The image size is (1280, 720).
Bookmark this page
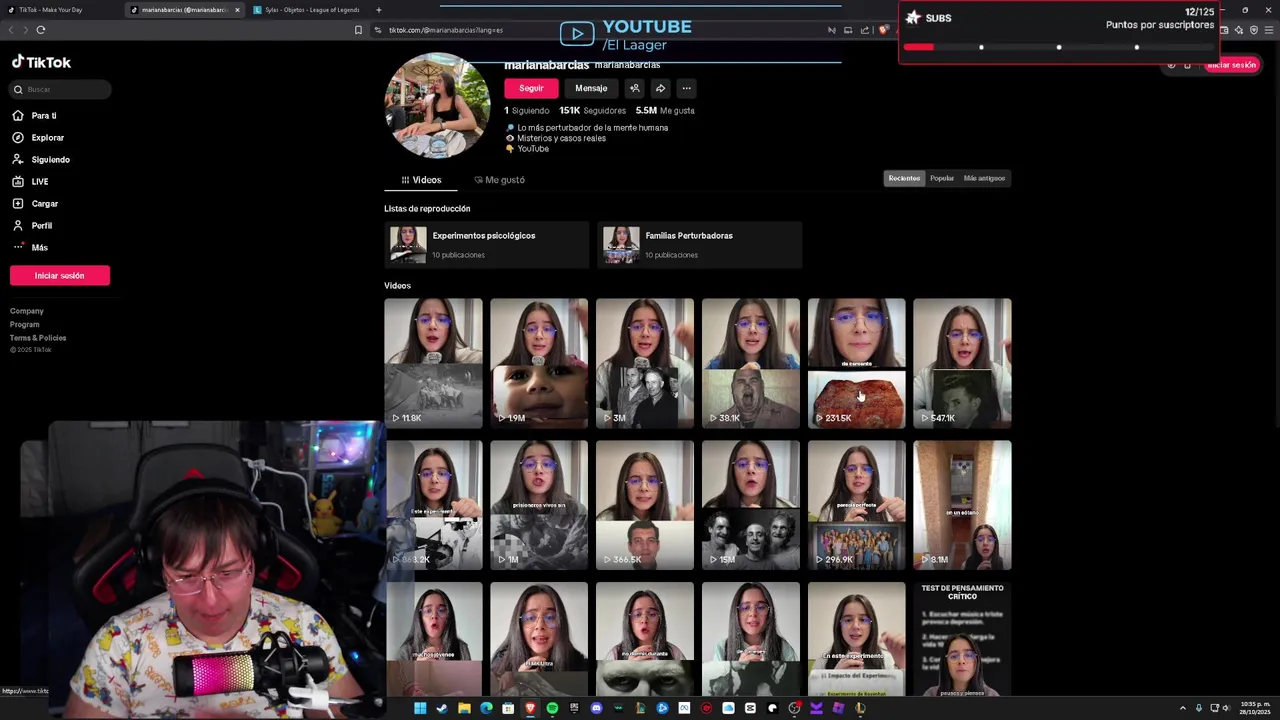pyautogui.click(x=358, y=30)
